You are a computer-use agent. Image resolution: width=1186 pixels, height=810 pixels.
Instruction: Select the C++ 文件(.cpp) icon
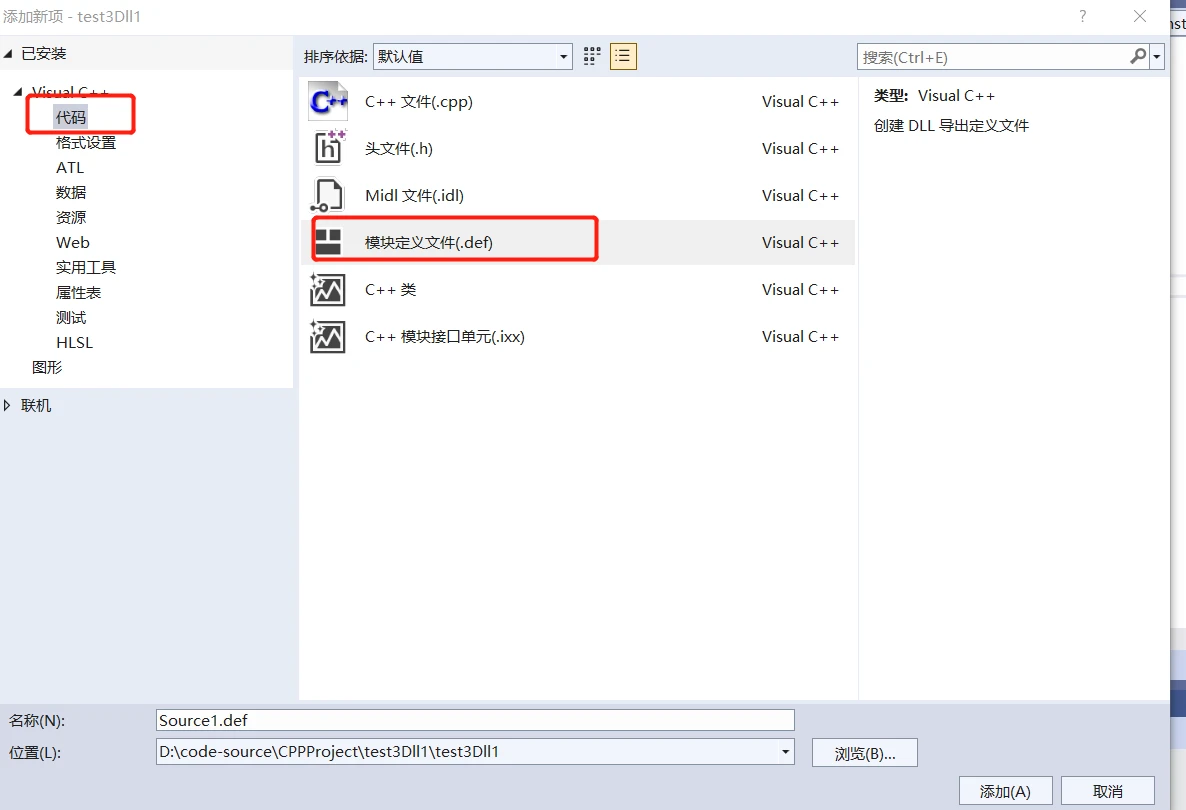pos(328,101)
